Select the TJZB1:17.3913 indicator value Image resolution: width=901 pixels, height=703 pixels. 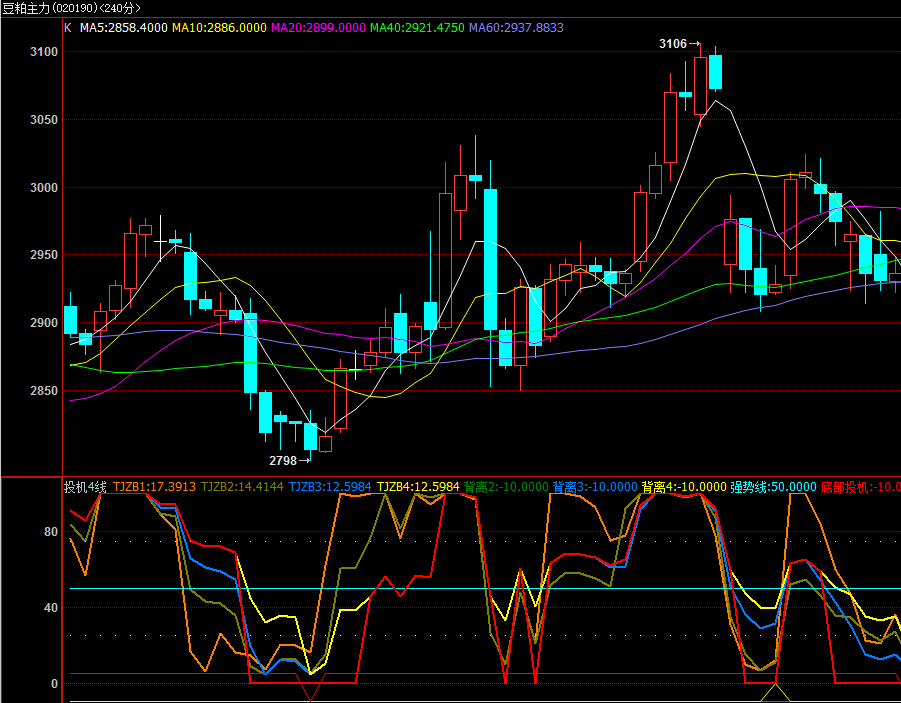tap(154, 487)
